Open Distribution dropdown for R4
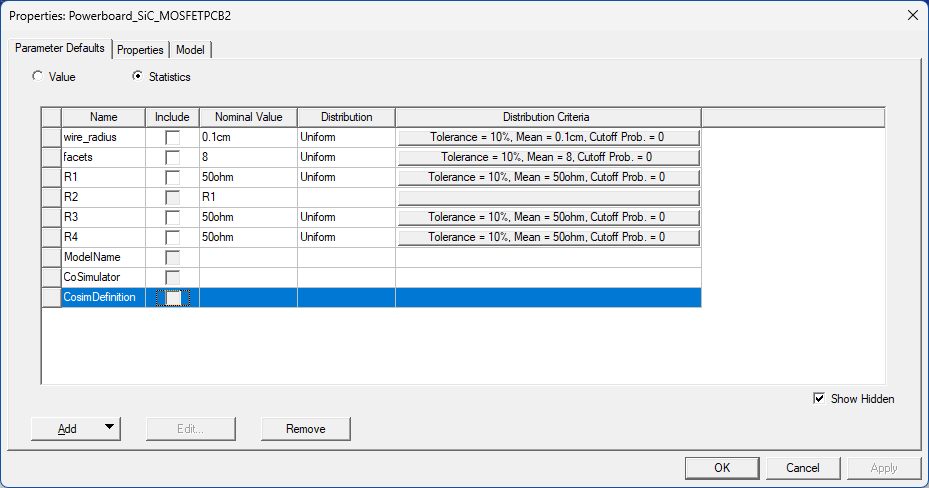Image resolution: width=929 pixels, height=488 pixels. 347,237
